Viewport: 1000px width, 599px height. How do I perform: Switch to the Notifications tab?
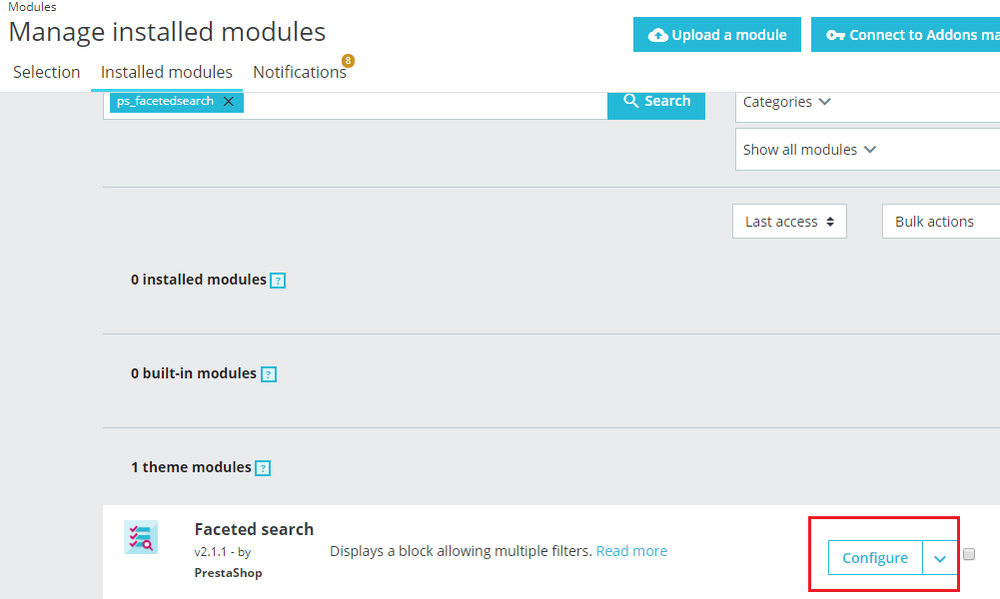pos(300,72)
